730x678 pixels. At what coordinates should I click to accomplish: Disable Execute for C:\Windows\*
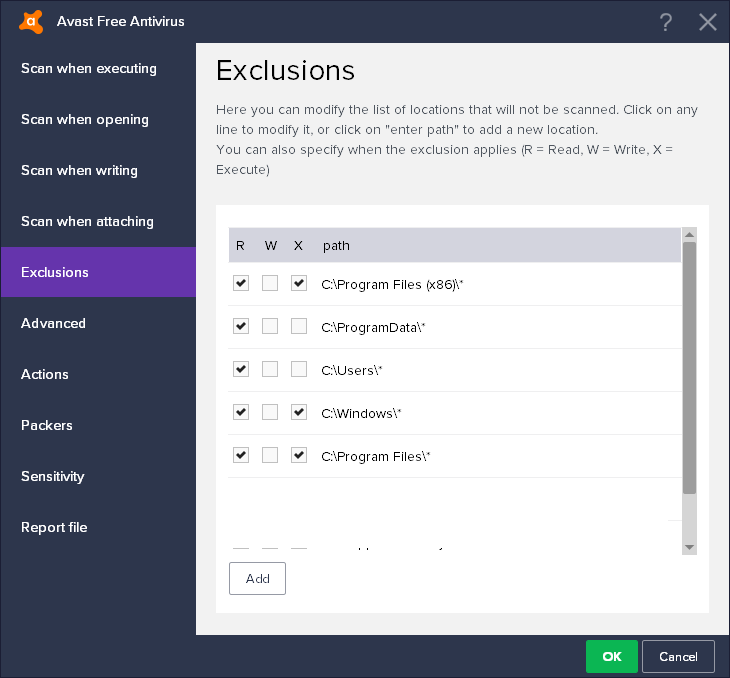click(299, 413)
